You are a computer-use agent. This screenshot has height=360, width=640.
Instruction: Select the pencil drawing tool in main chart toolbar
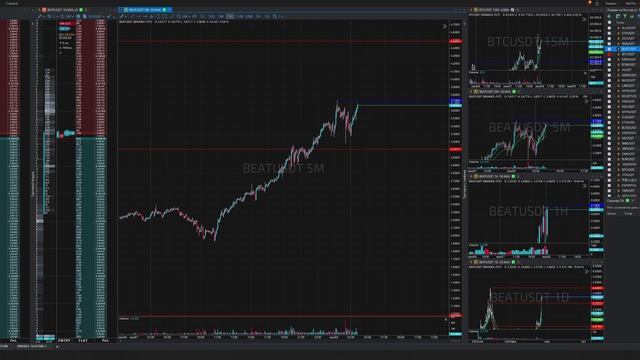click(x=121, y=16)
